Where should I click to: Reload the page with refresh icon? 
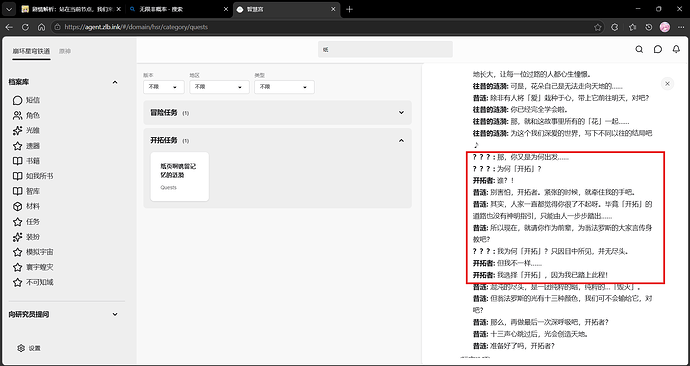[x=26, y=27]
